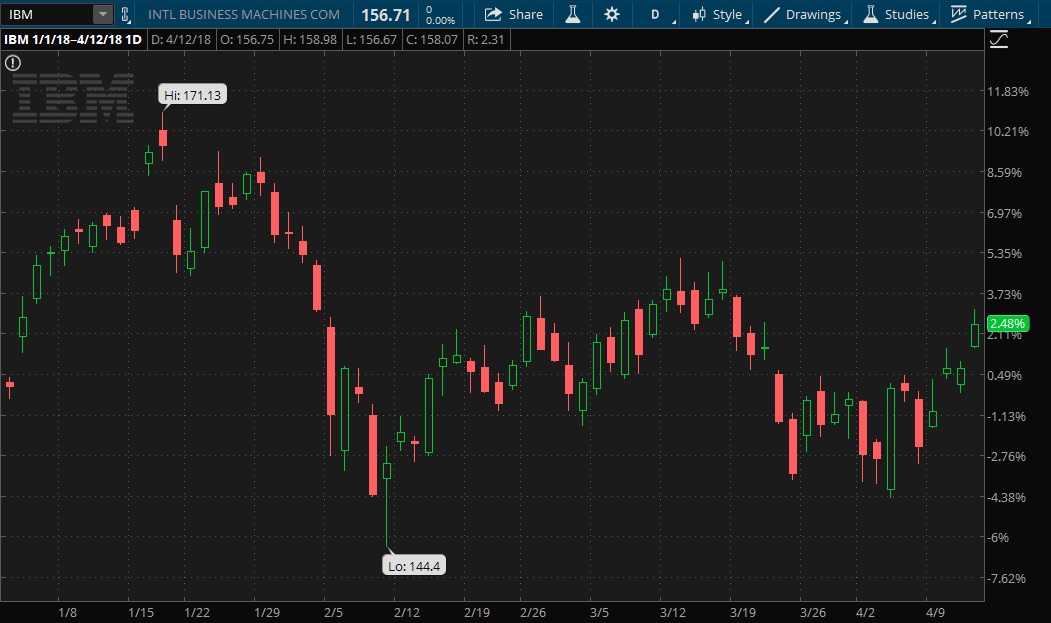Click the 4/2 date label

[865, 612]
